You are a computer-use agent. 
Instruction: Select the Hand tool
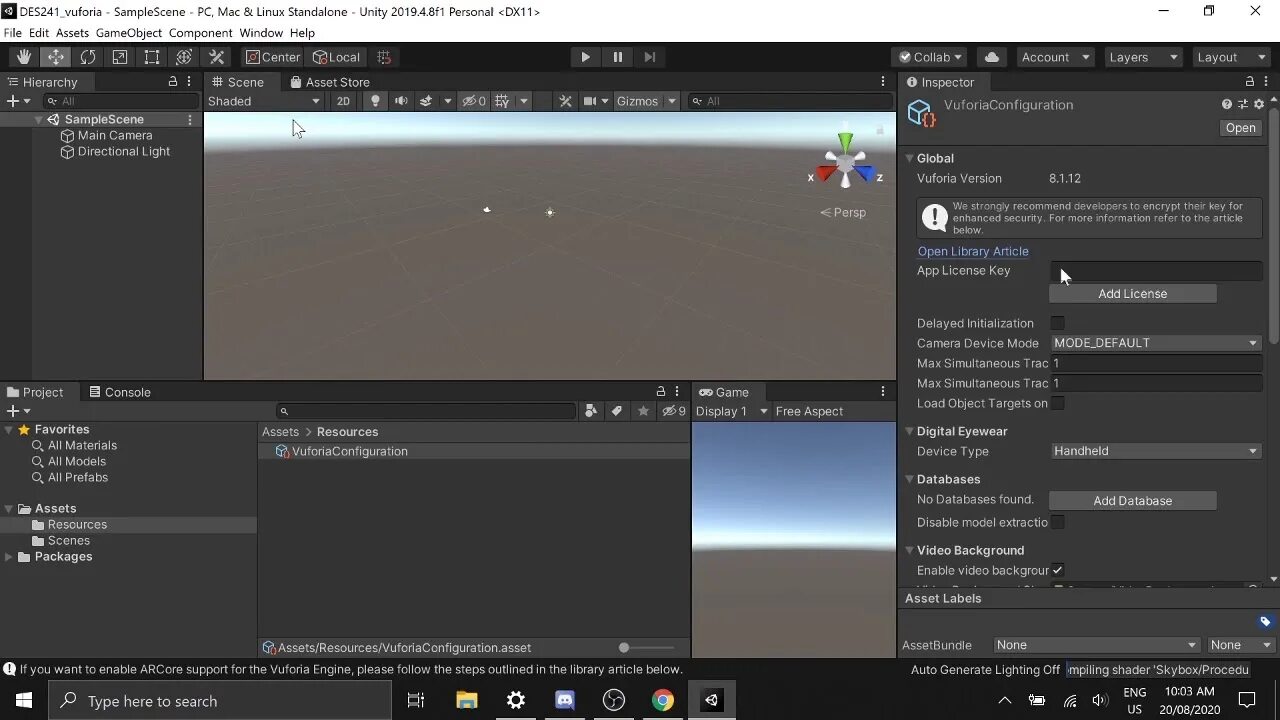tap(23, 57)
